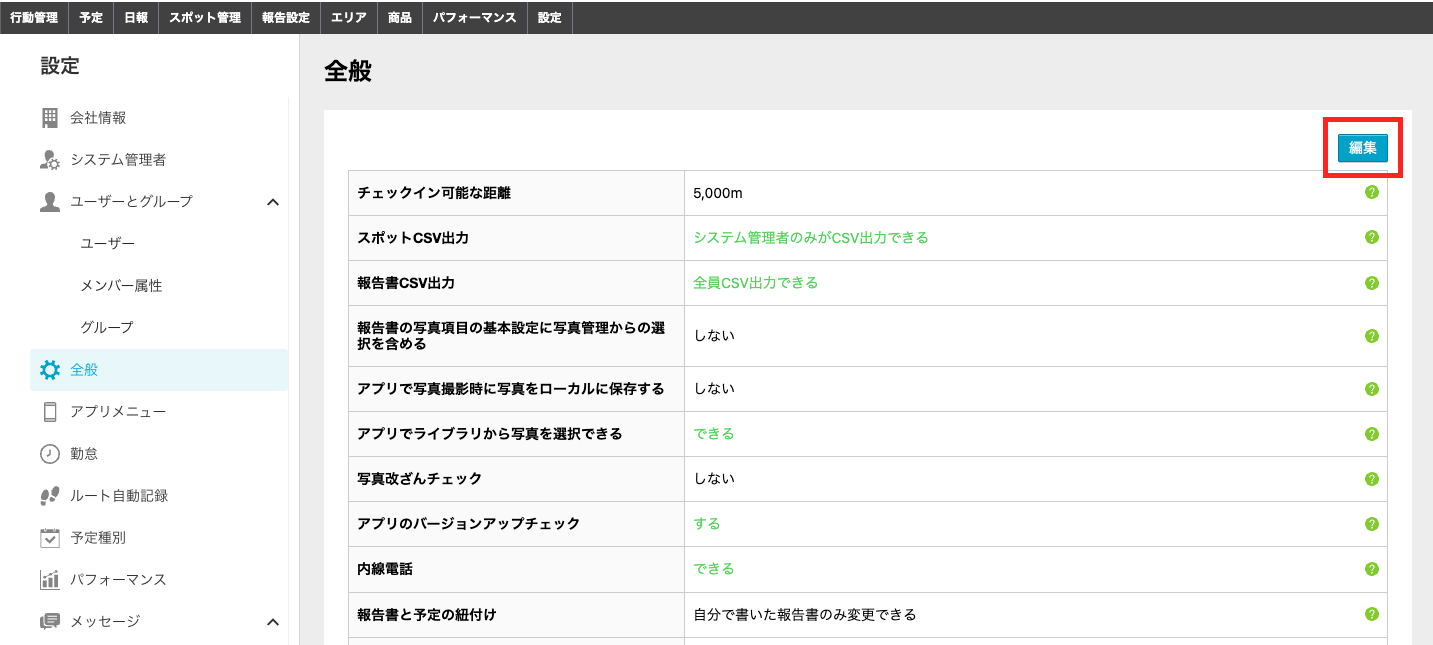The height and width of the screenshot is (645, 1433).
Task: Click システム管理者のみがCSV出力できる value
Action: [811, 238]
